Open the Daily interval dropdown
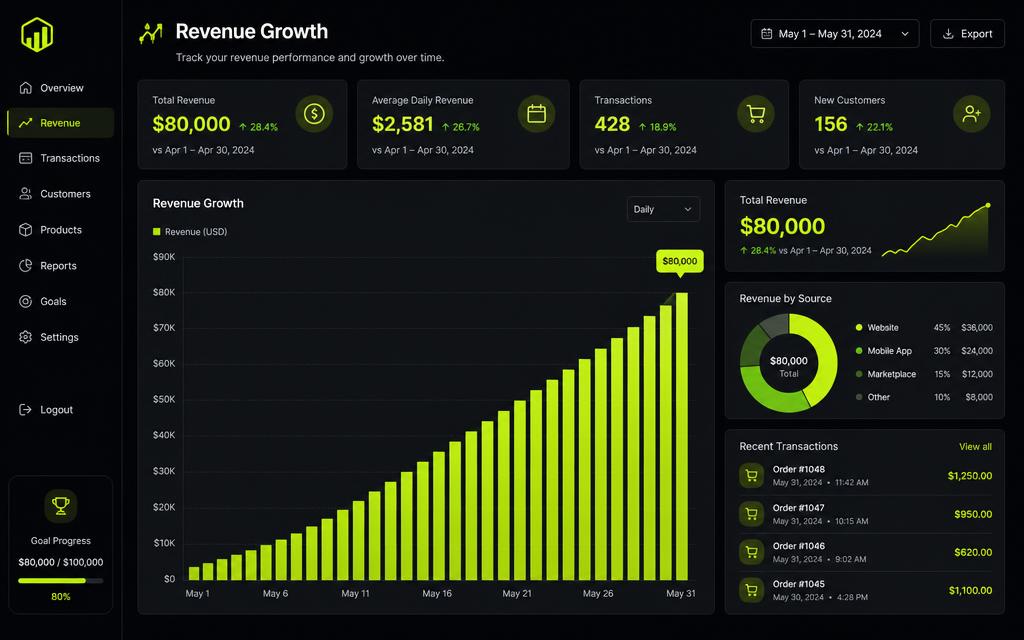The width and height of the screenshot is (1024, 640). coord(663,209)
